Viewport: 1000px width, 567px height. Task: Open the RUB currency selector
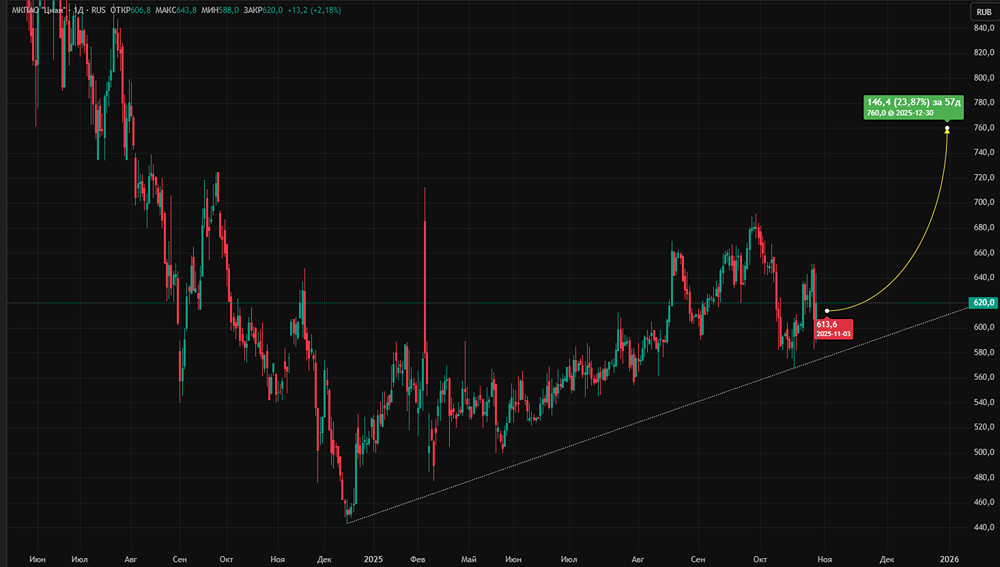point(983,12)
